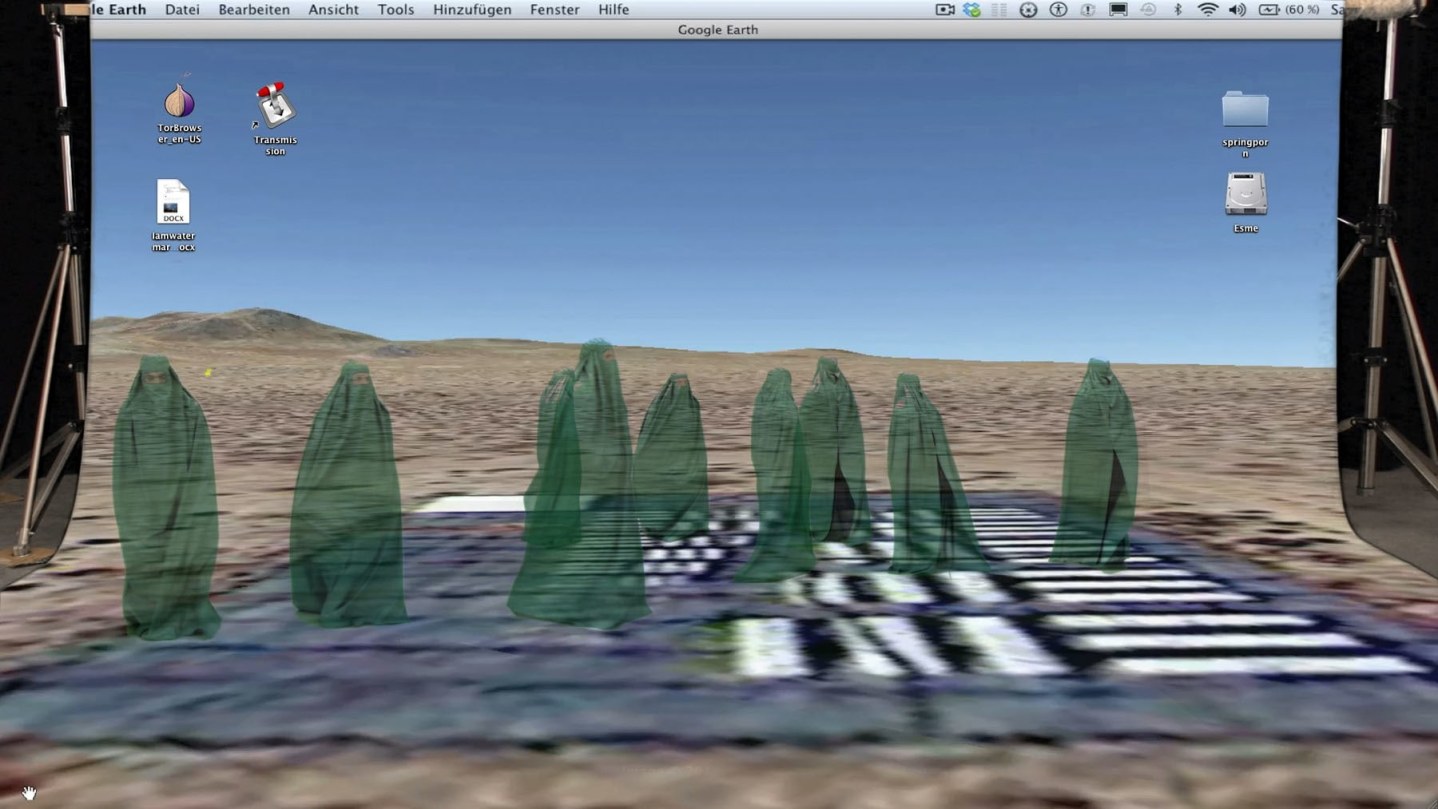Open the Tools menu
Image resolution: width=1438 pixels, height=809 pixels.
(x=395, y=9)
